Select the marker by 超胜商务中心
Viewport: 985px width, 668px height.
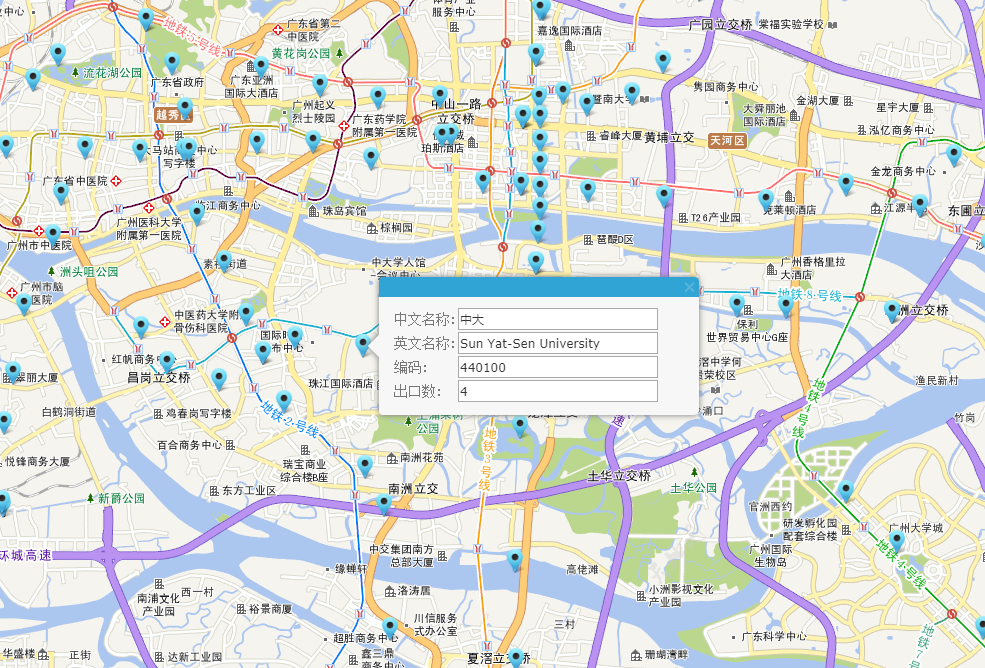pyautogui.click(x=389, y=628)
